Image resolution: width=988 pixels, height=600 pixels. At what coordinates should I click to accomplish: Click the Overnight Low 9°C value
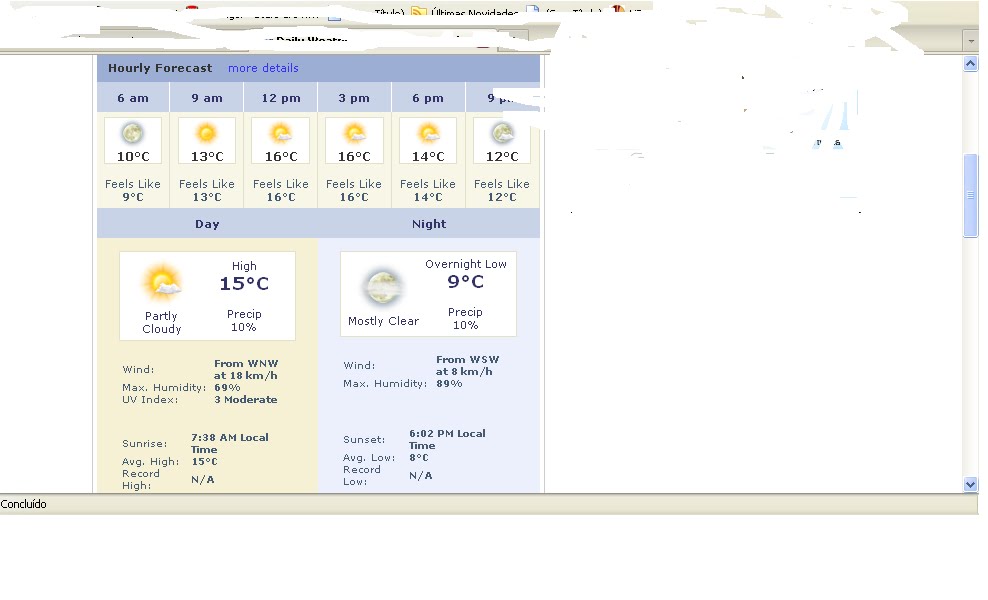(x=466, y=282)
